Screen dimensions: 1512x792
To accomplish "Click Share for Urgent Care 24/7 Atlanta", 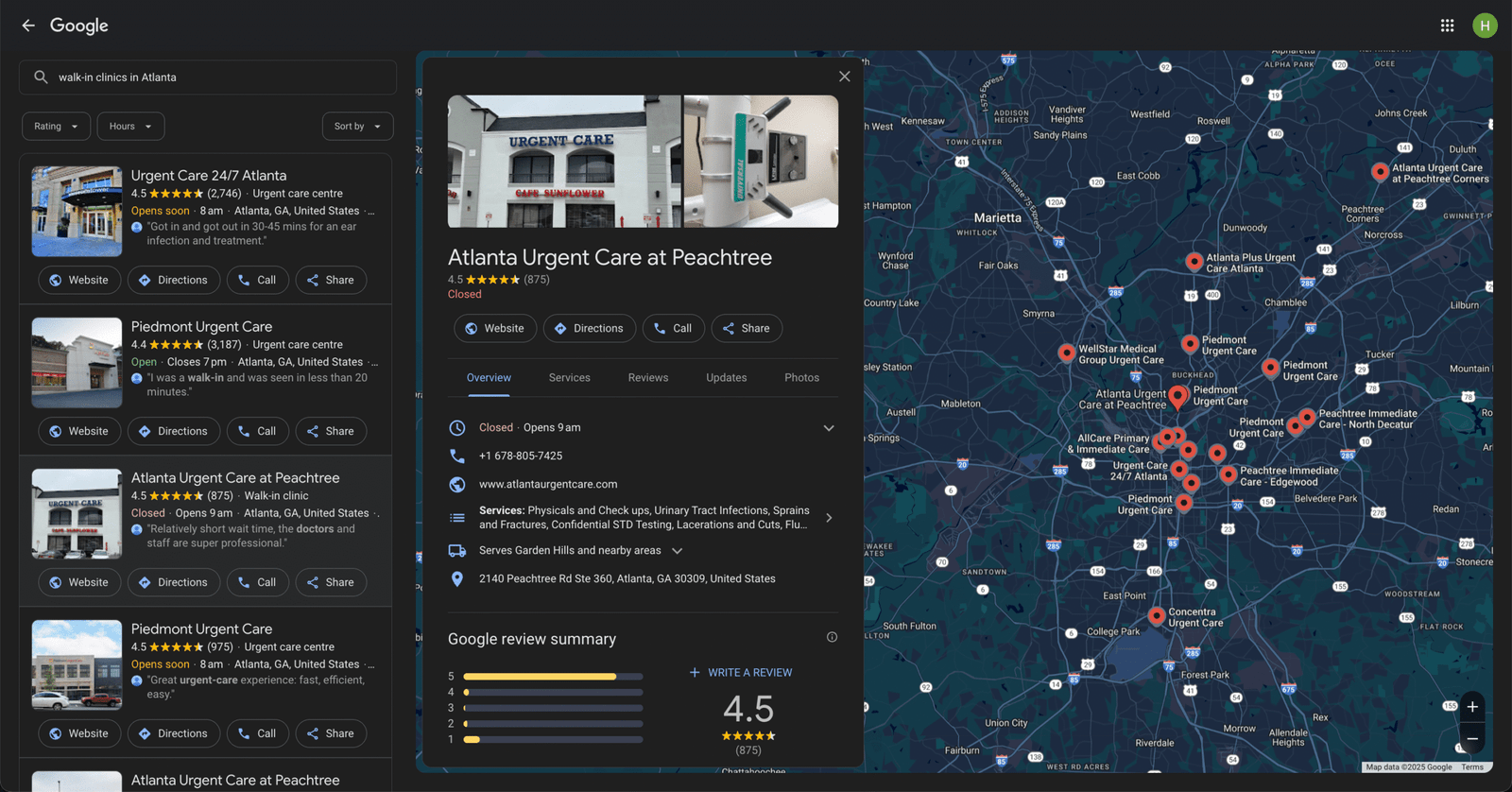I will [331, 281].
